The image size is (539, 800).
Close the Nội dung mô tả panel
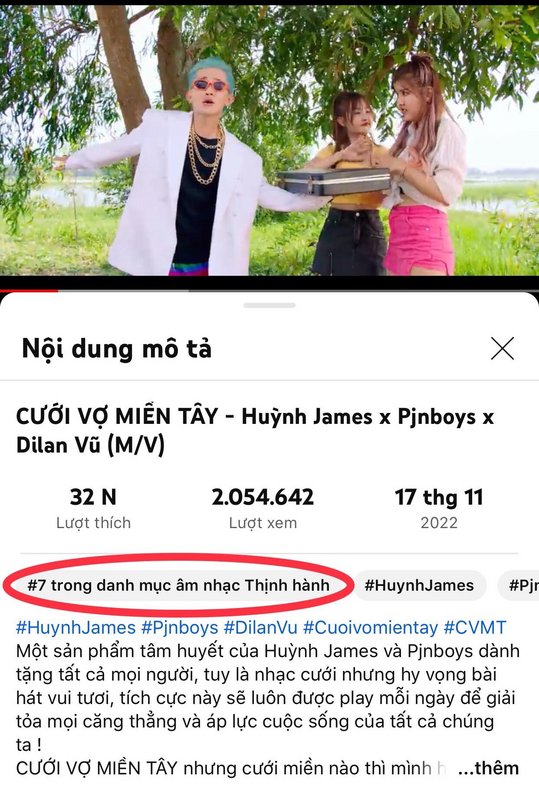click(x=502, y=349)
